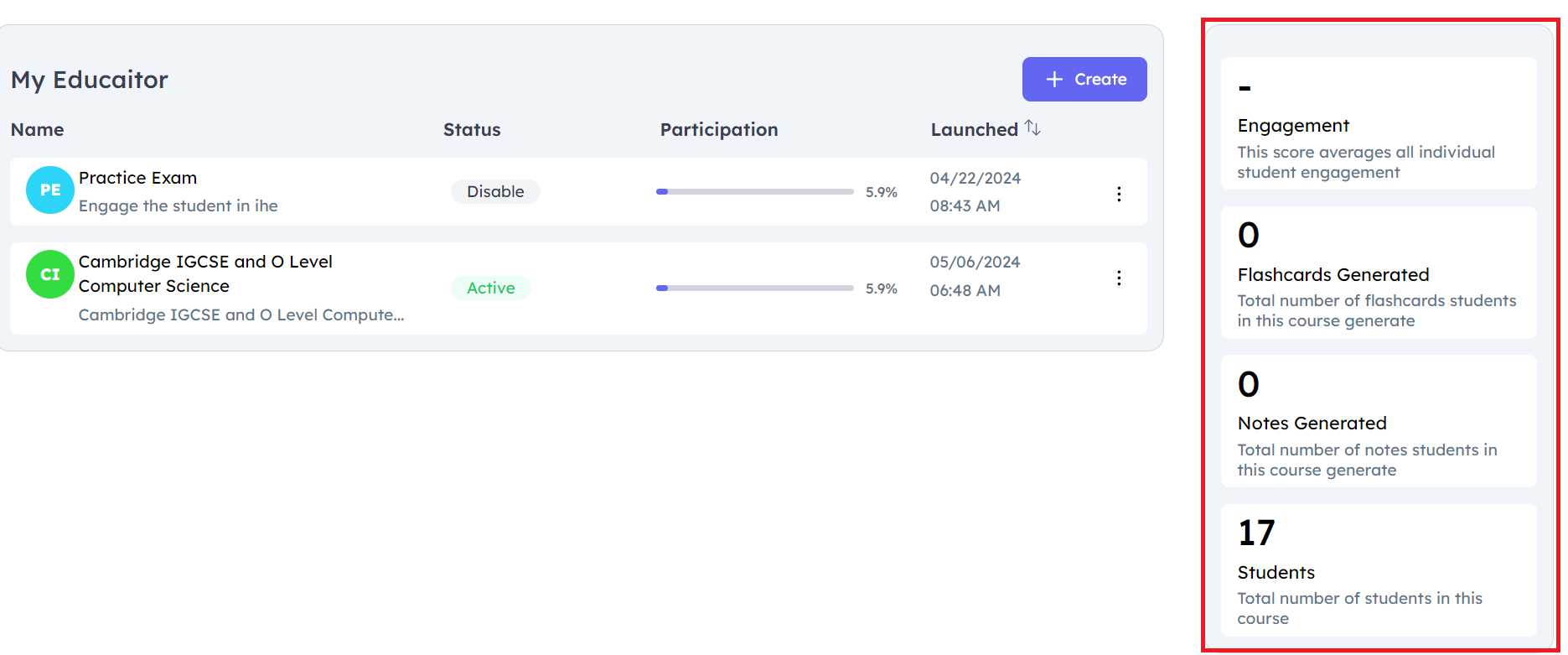
Task: Select the Notes Generated card
Action: tap(1379, 421)
